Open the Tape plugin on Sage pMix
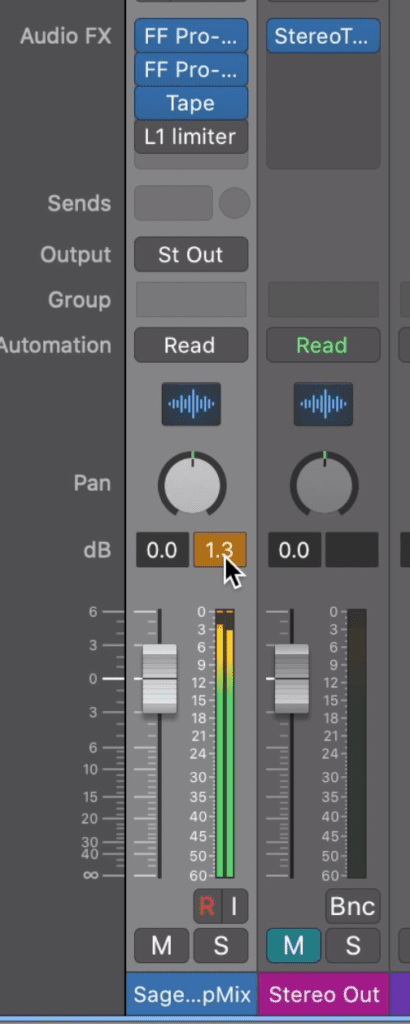Viewport: 410px width, 1024px height. point(191,103)
